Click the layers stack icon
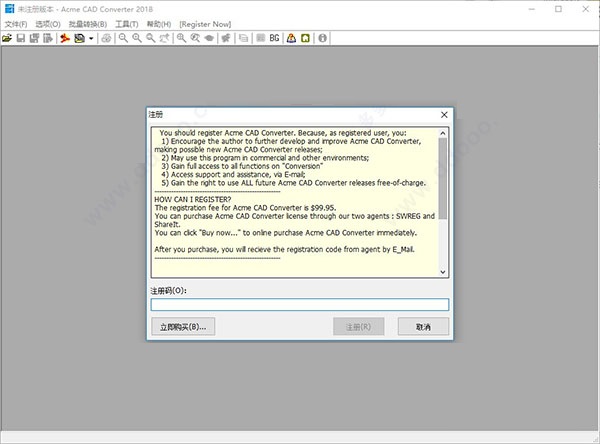The width and height of the screenshot is (600, 444). click(x=243, y=38)
